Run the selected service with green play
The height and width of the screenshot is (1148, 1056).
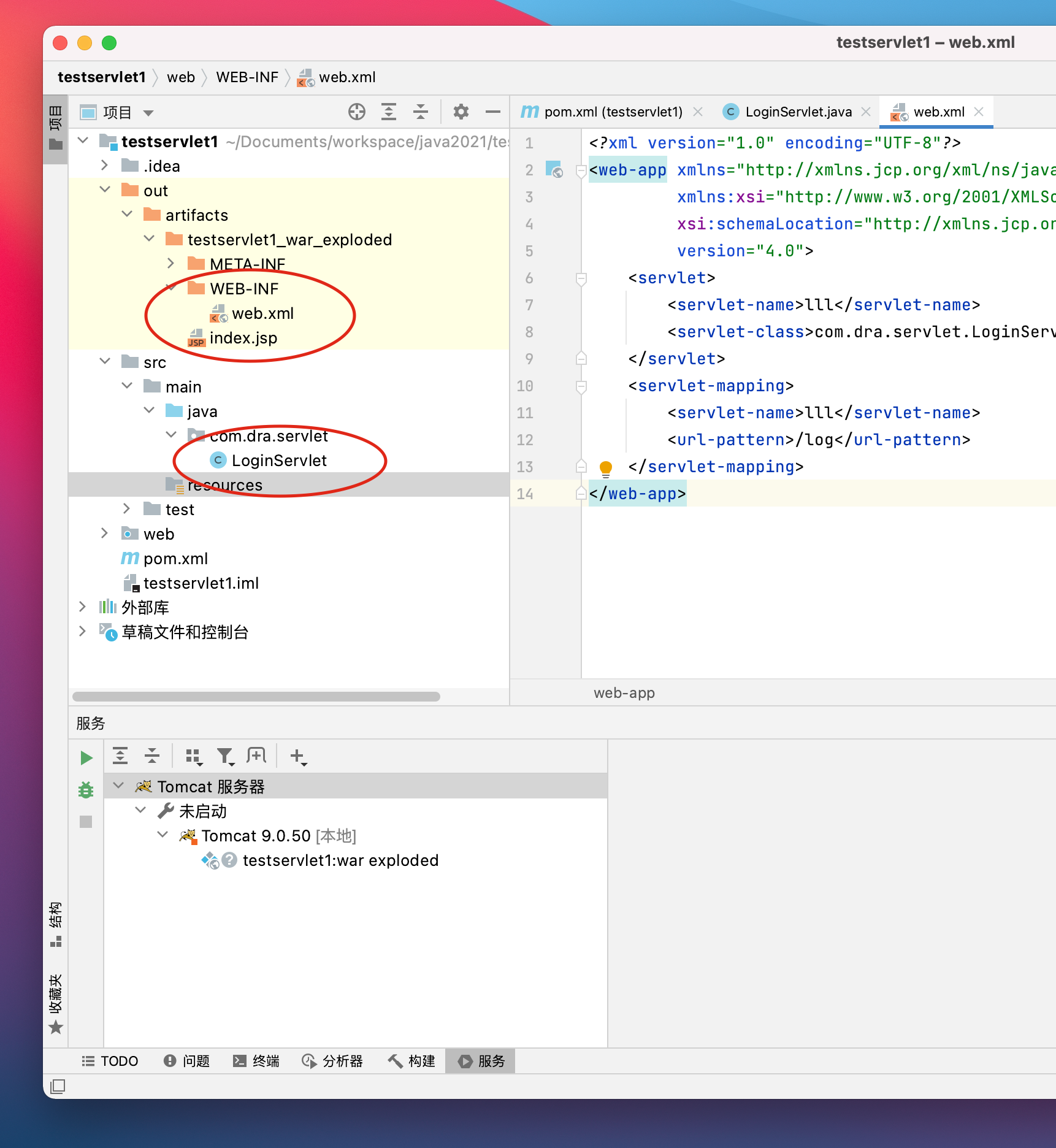(86, 758)
